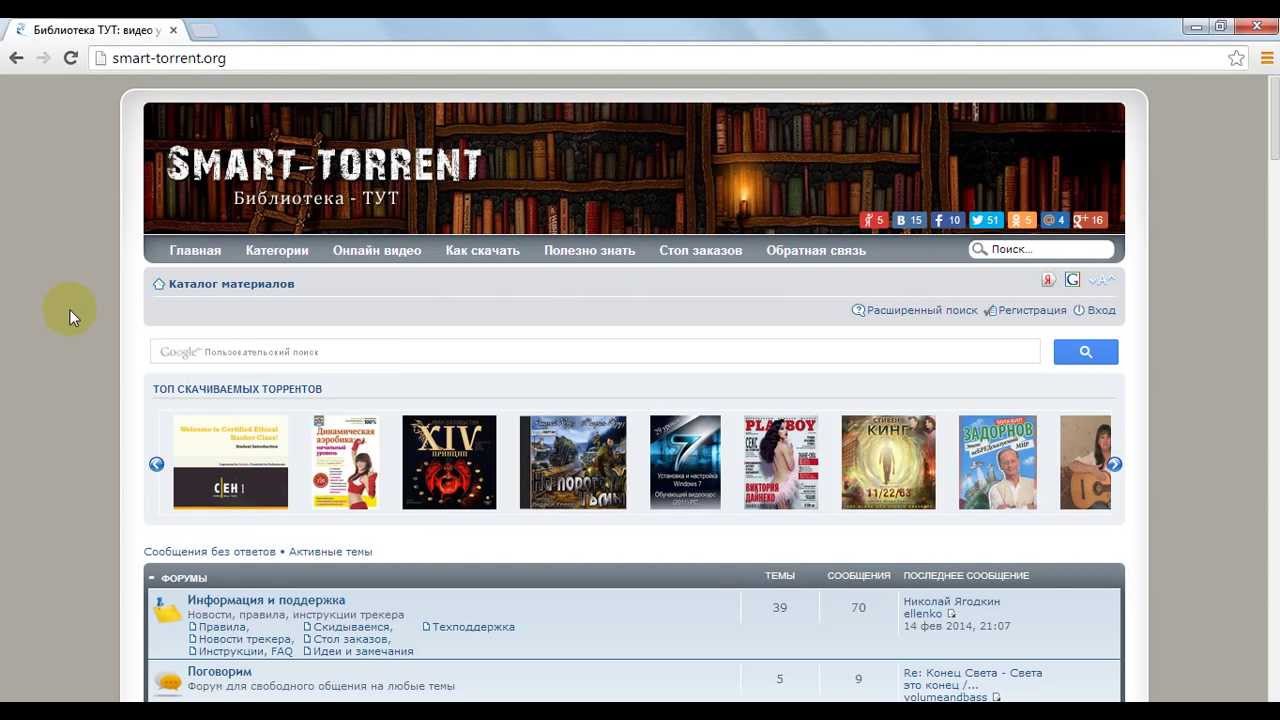The height and width of the screenshot is (720, 1280).
Task: Click the font size change icon
Action: (x=1101, y=280)
